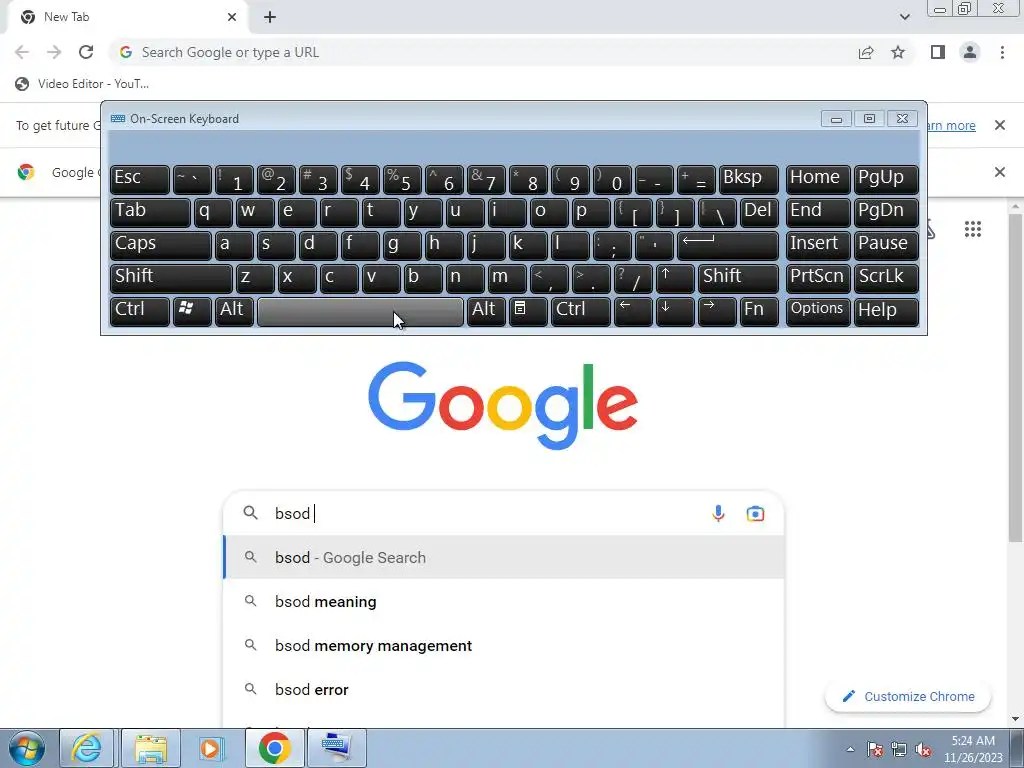Open the Chrome side panel
The width and height of the screenshot is (1024, 768).
pos(938,52)
